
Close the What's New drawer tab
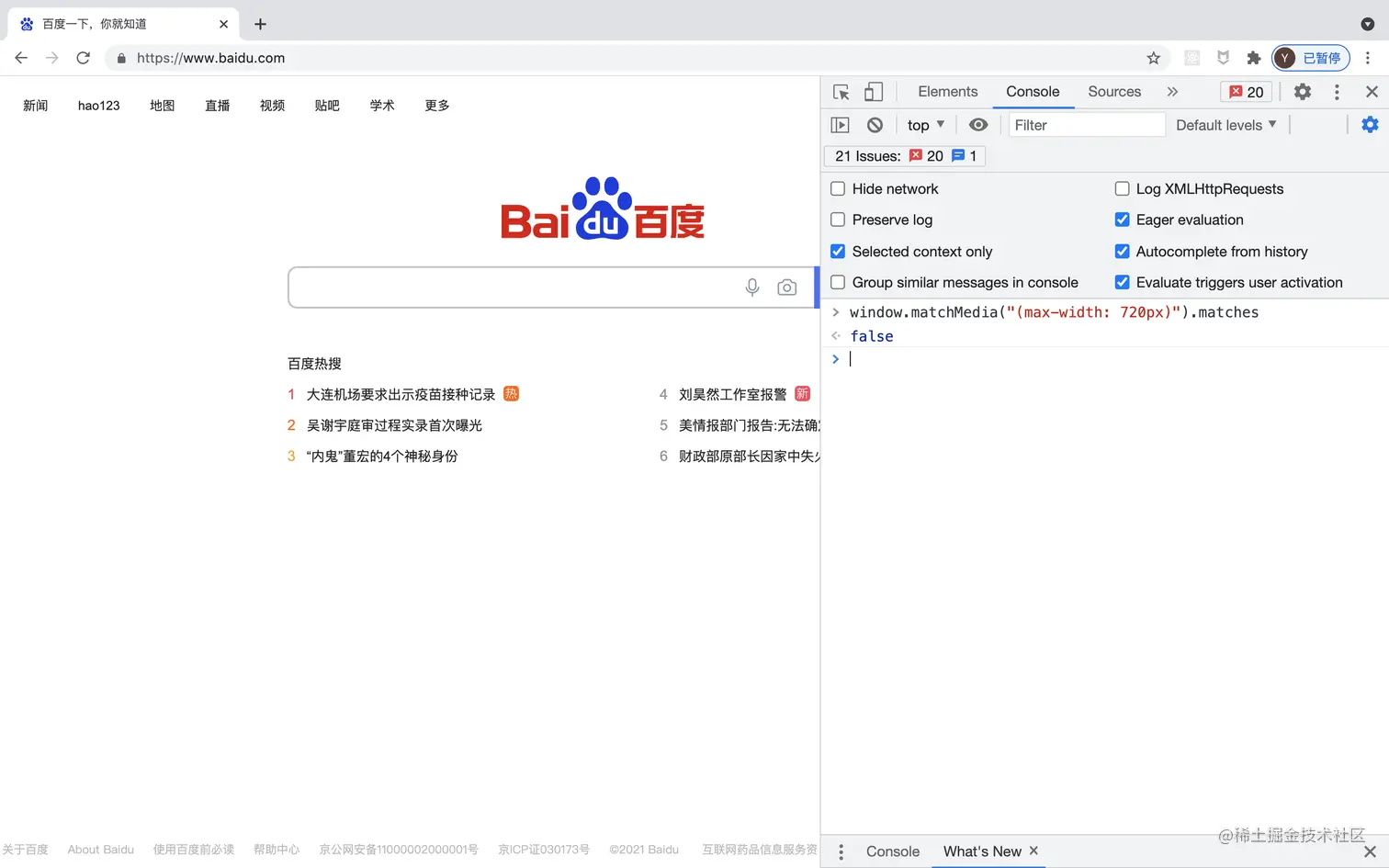click(1033, 851)
